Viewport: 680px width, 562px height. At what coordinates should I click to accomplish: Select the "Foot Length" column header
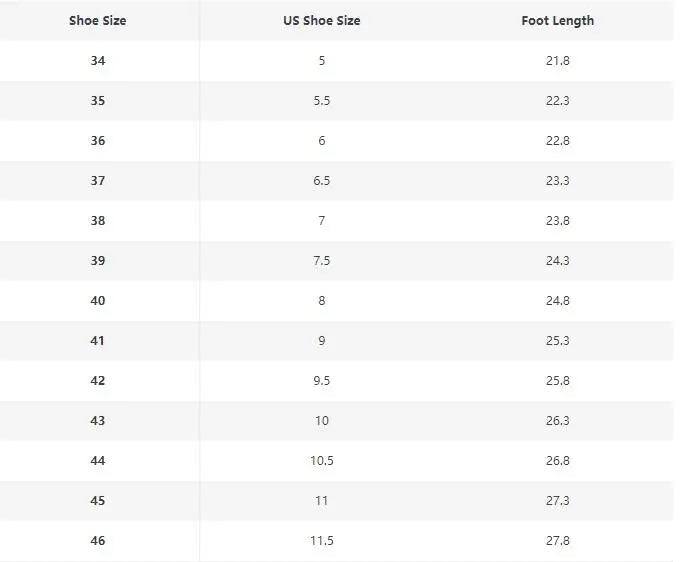pos(557,21)
